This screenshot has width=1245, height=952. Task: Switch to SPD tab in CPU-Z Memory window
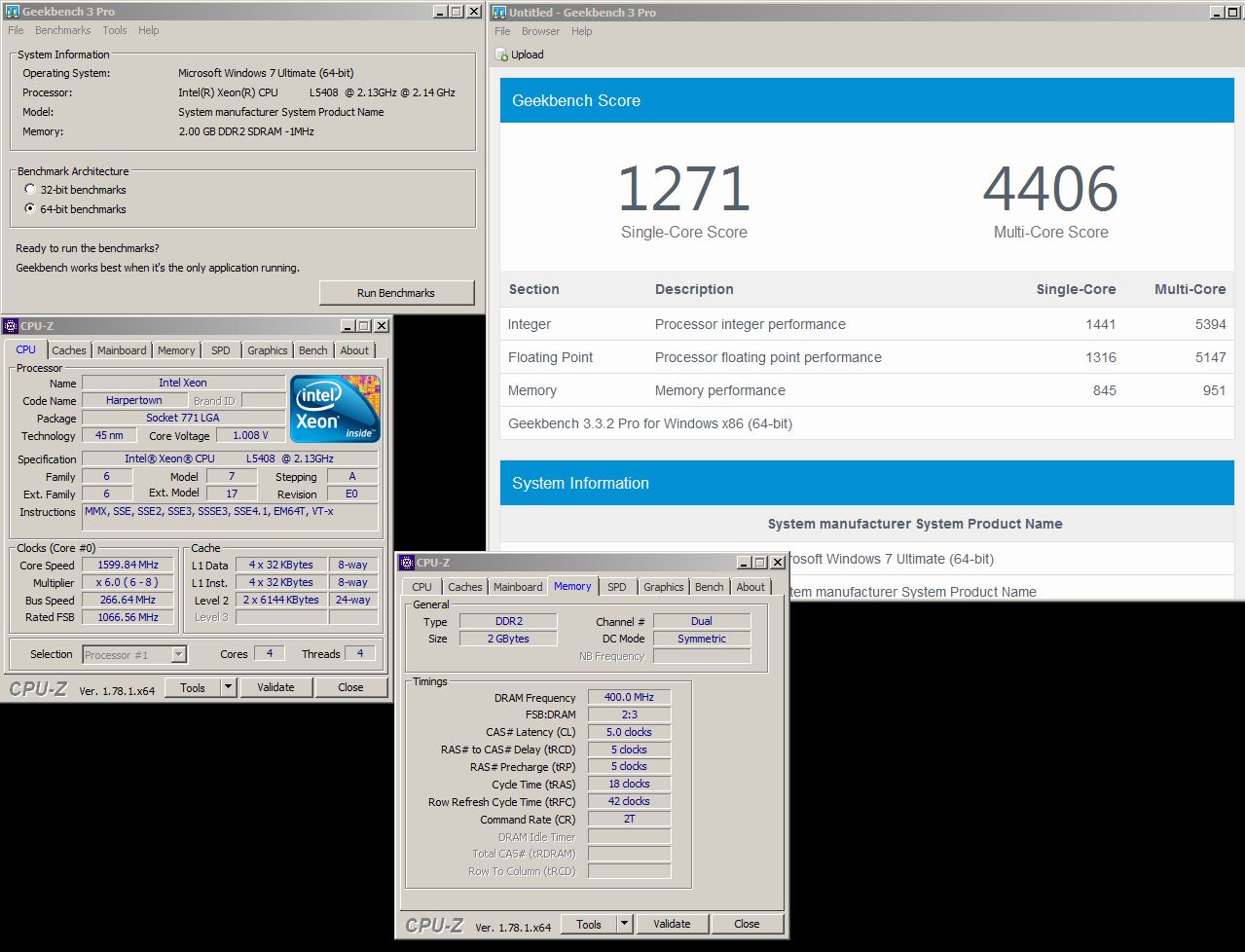(x=617, y=587)
